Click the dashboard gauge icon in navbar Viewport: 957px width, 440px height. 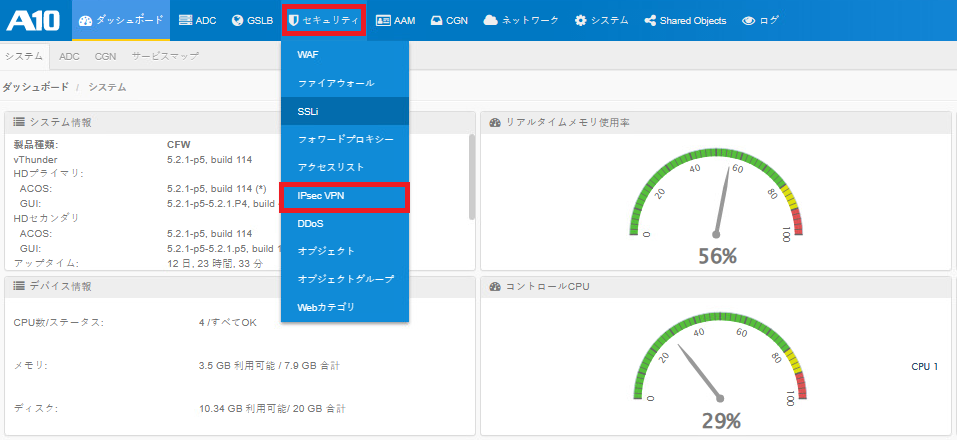85,20
